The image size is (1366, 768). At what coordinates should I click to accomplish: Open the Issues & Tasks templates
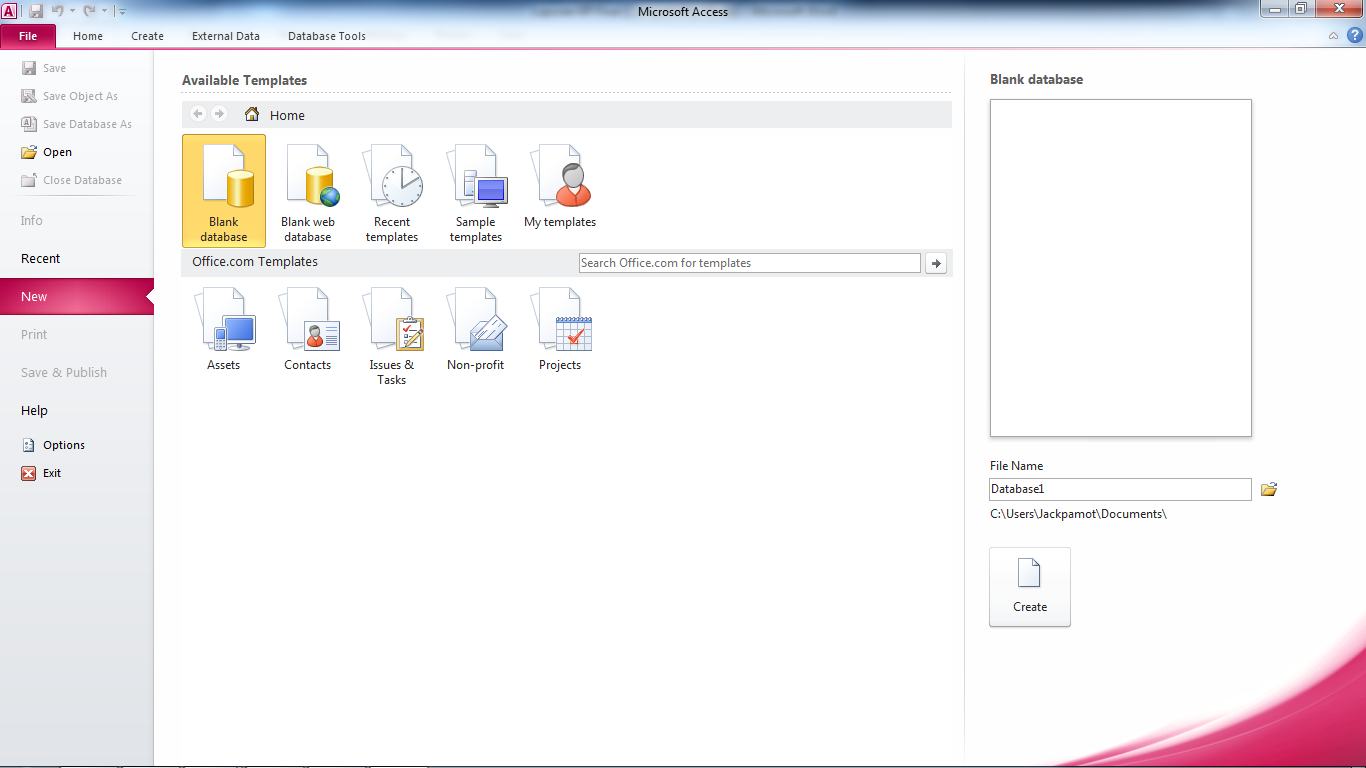coord(392,334)
